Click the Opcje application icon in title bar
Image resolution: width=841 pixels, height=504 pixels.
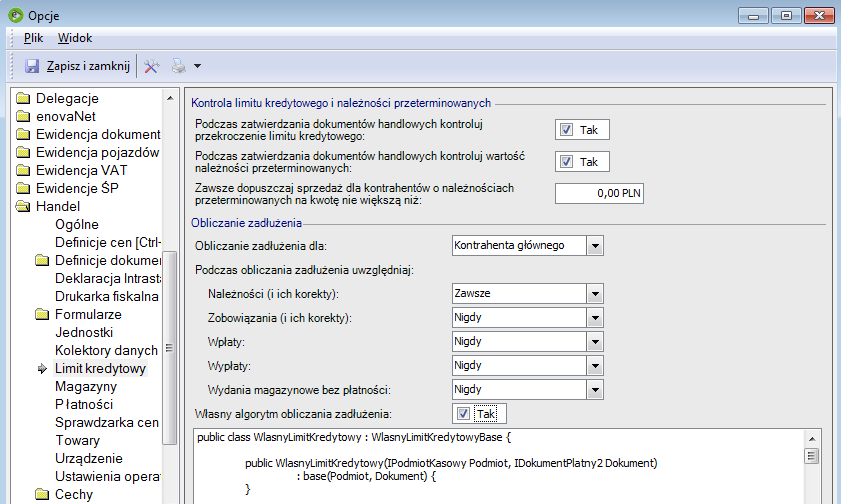16,15
